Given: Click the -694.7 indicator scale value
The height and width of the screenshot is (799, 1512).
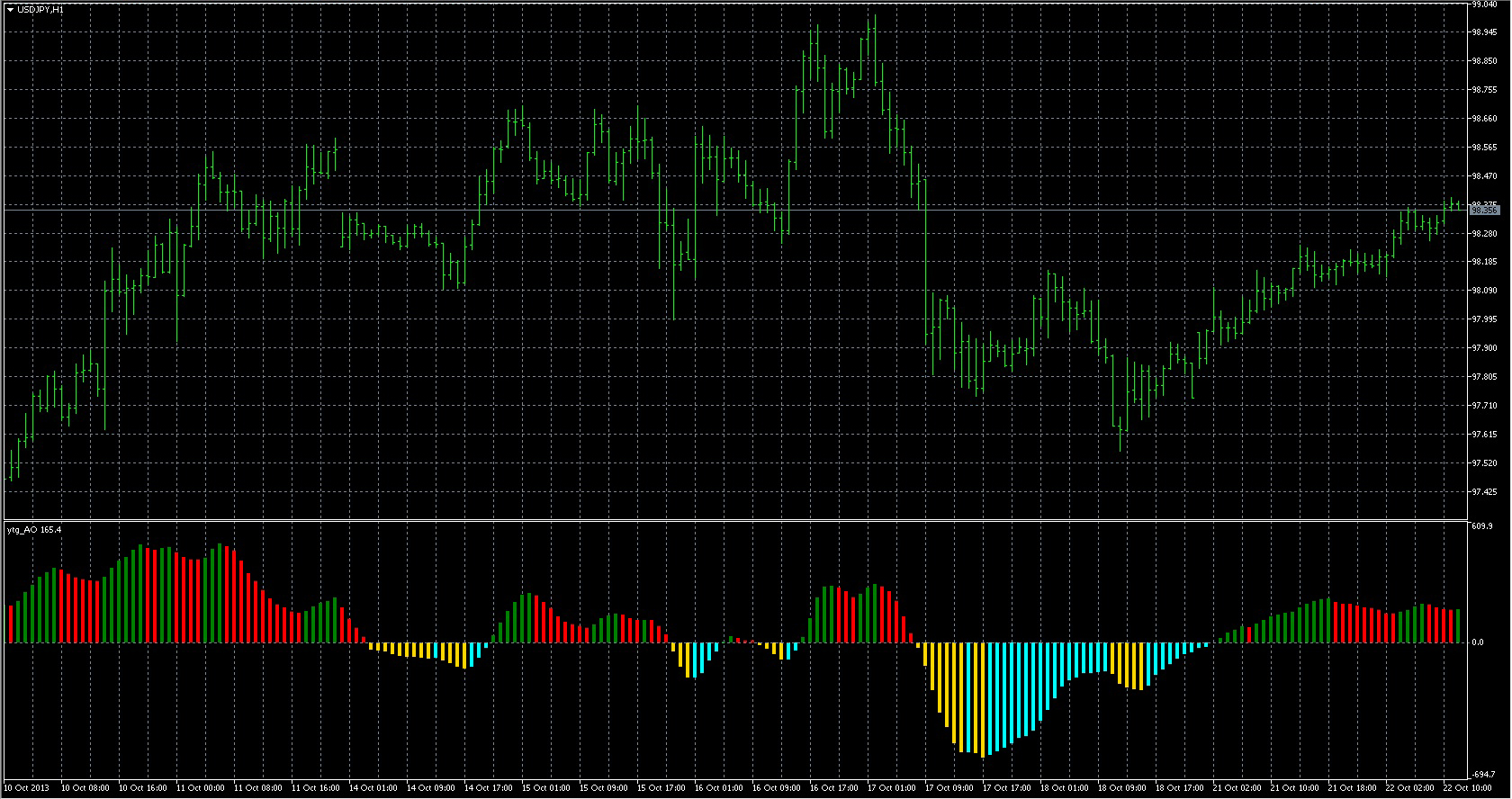Looking at the screenshot, I should point(1483,775).
